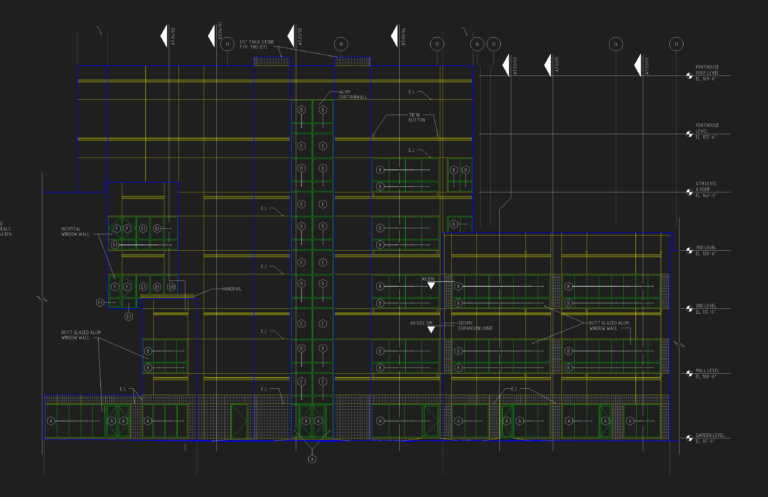Select hexagon tag A below the building base
Screen dimensions: 768x497
pos(312,459)
